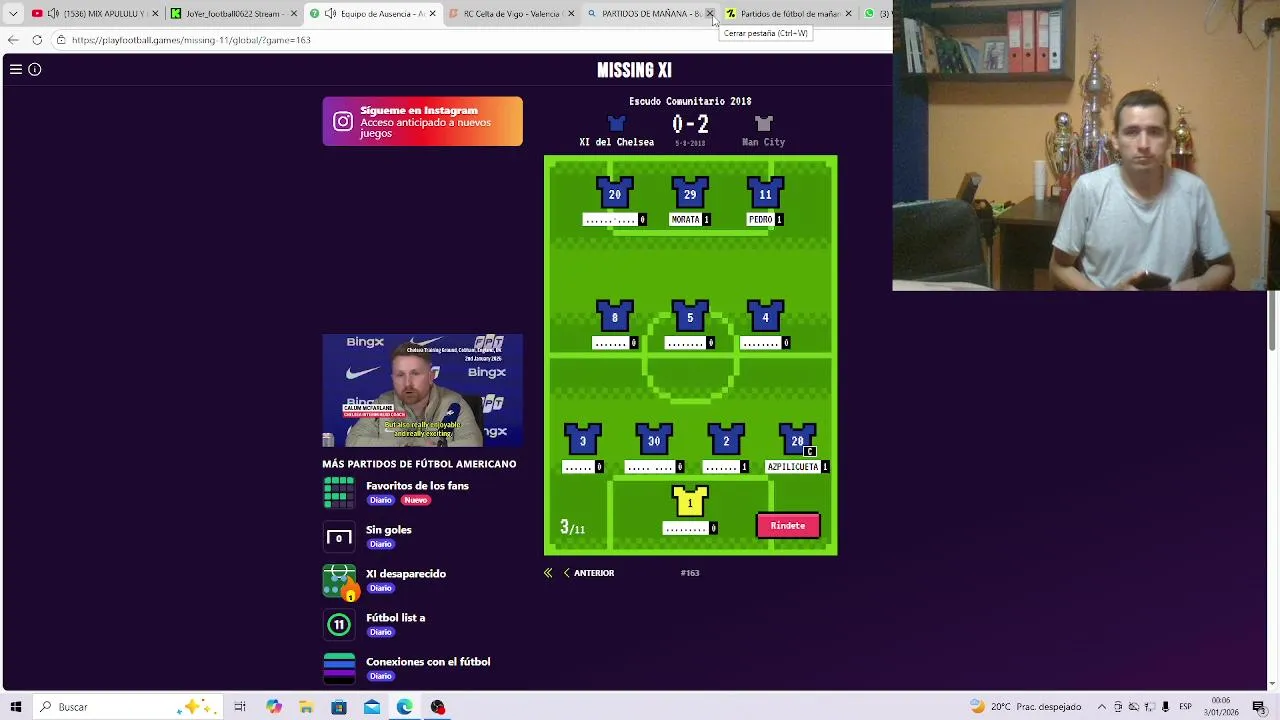1280x720 pixels.
Task: Click the Instagram logo icon
Action: 343,121
